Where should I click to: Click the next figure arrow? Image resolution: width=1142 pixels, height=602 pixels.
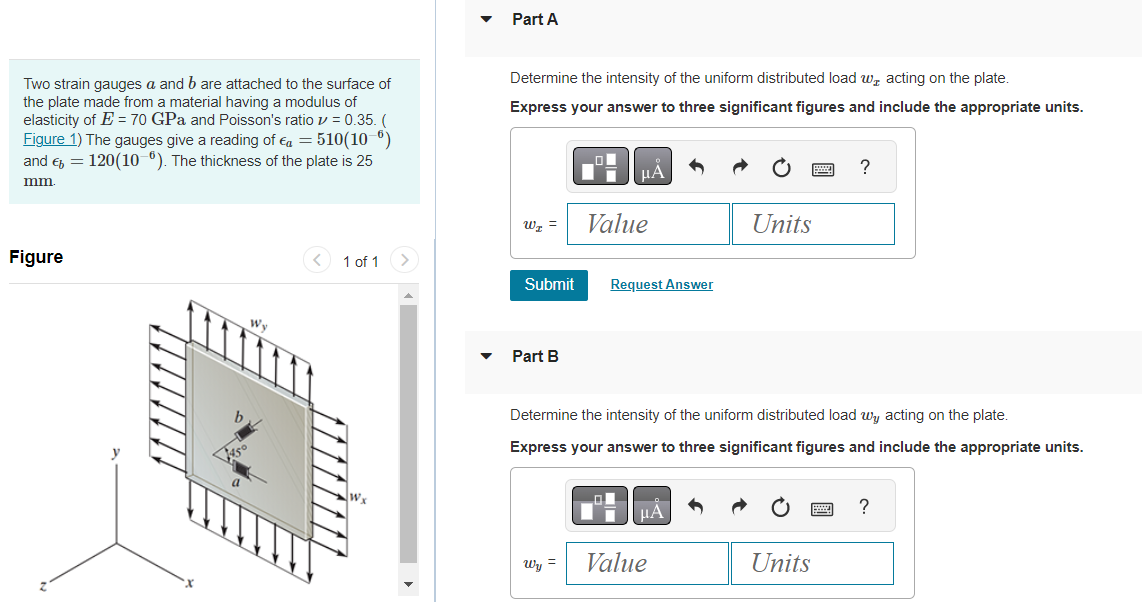tap(403, 260)
